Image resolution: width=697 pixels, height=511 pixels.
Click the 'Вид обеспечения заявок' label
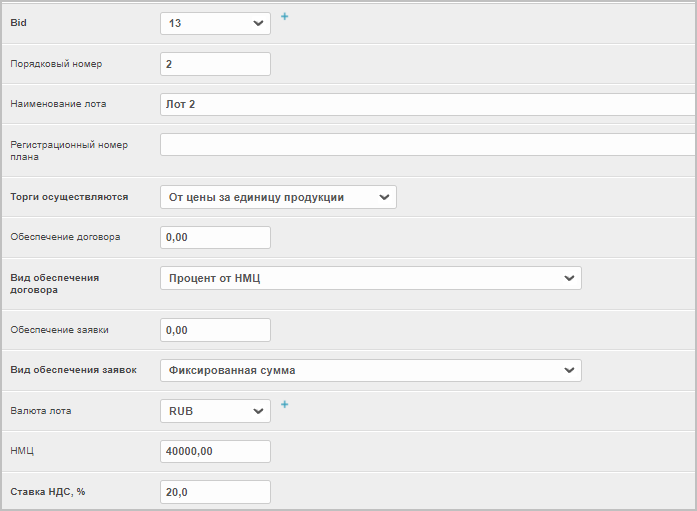[72, 370]
